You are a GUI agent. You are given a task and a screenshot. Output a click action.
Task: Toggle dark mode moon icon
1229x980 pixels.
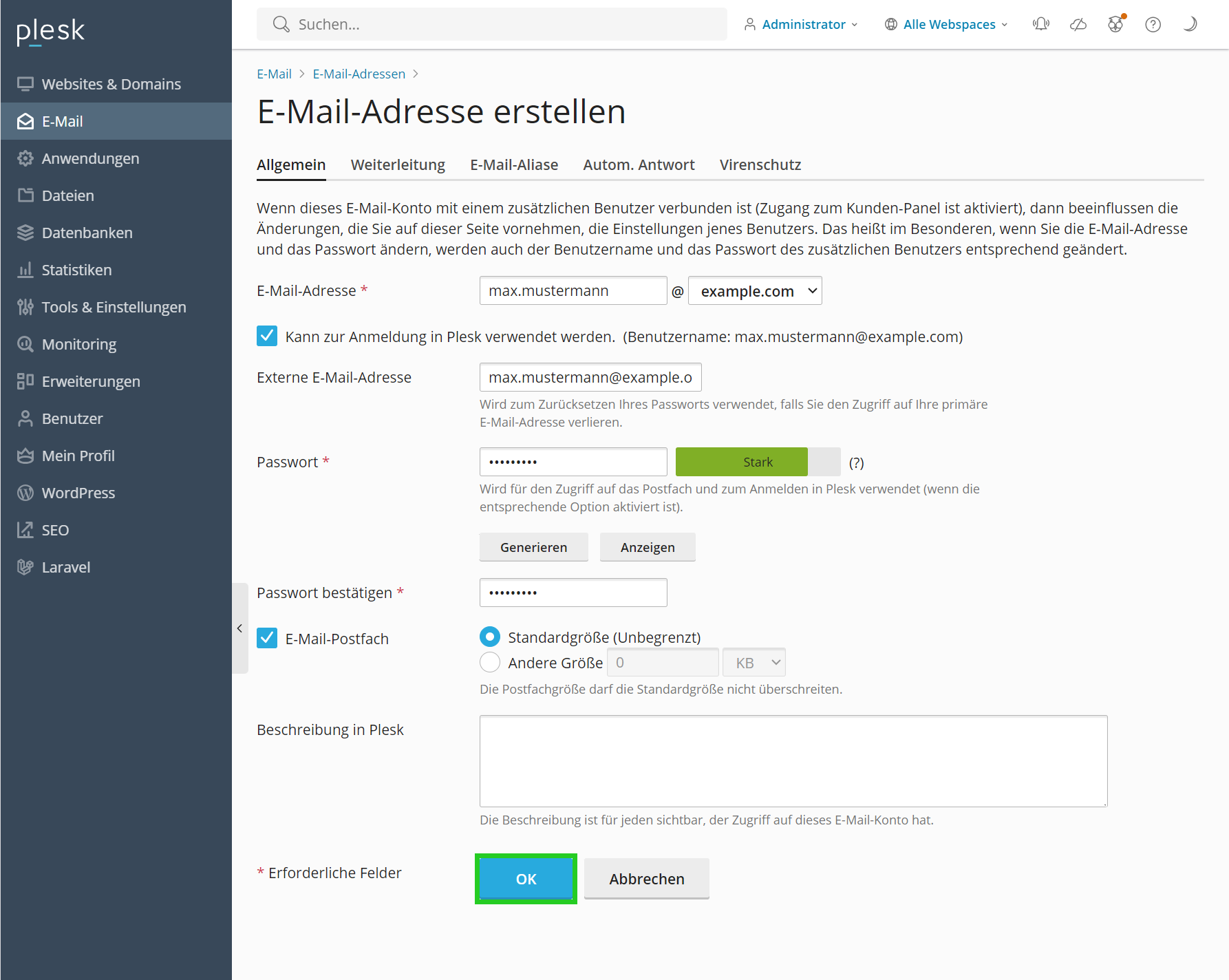[x=1190, y=25]
